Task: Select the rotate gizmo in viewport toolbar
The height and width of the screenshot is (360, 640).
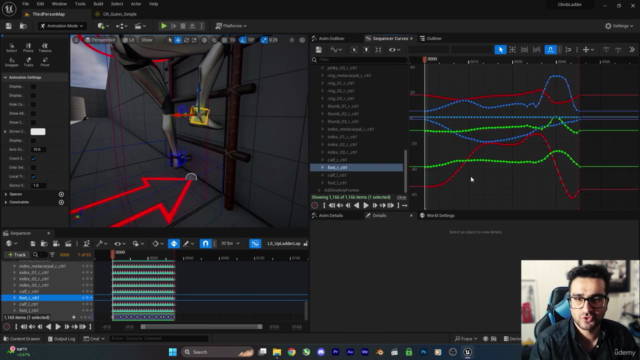Action: tap(186, 40)
